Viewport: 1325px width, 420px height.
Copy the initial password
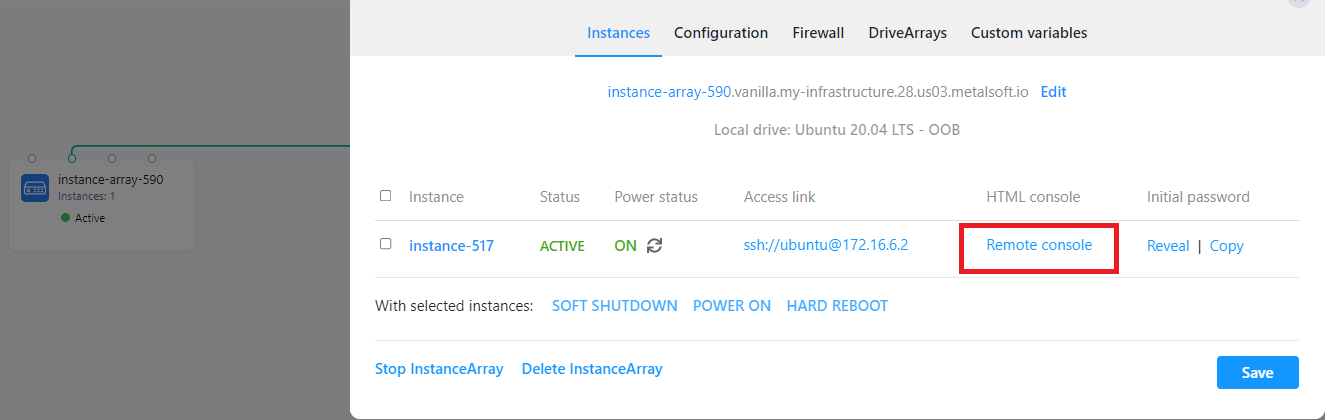[1226, 246]
